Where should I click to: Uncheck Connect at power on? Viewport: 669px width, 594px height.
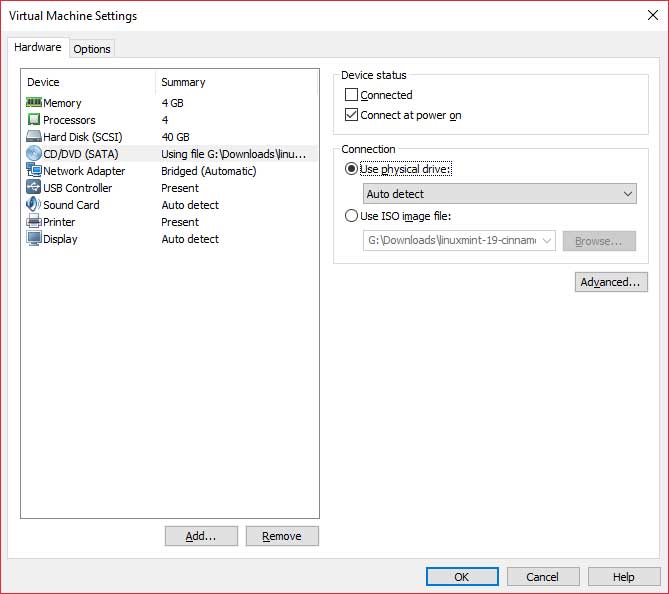pyautogui.click(x=351, y=114)
